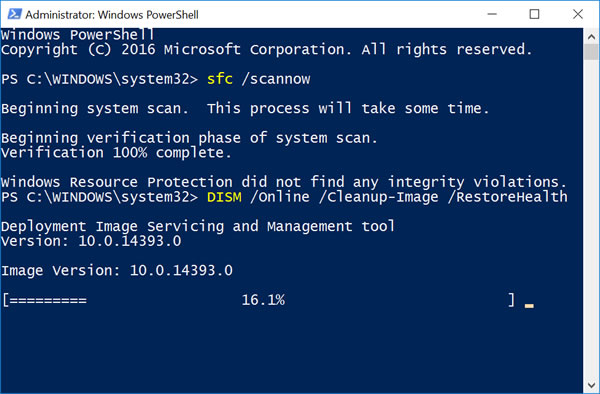
Task: Click the Administrator: Windows PowerShell title text
Action: 112,15
